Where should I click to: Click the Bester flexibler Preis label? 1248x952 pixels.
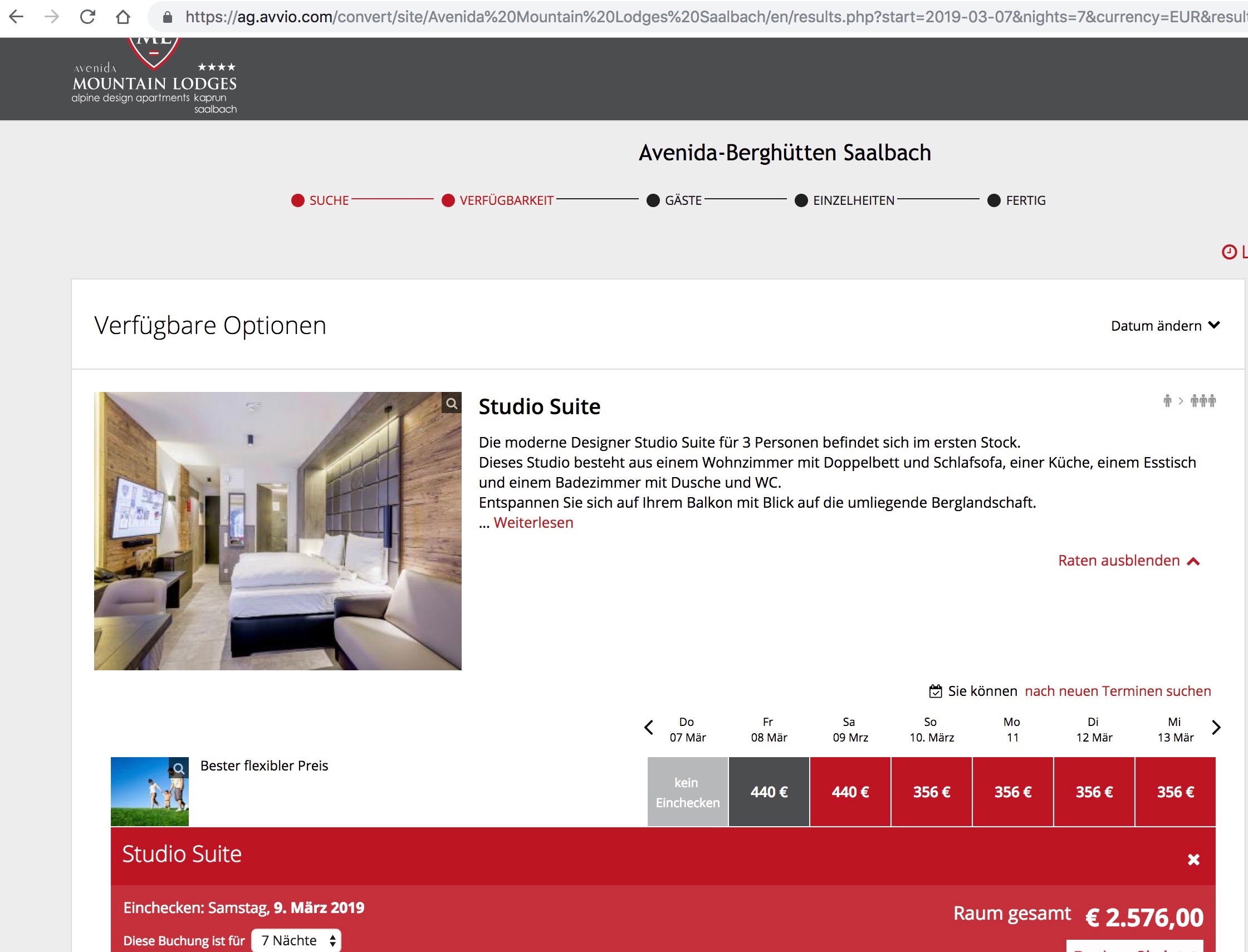(264, 766)
